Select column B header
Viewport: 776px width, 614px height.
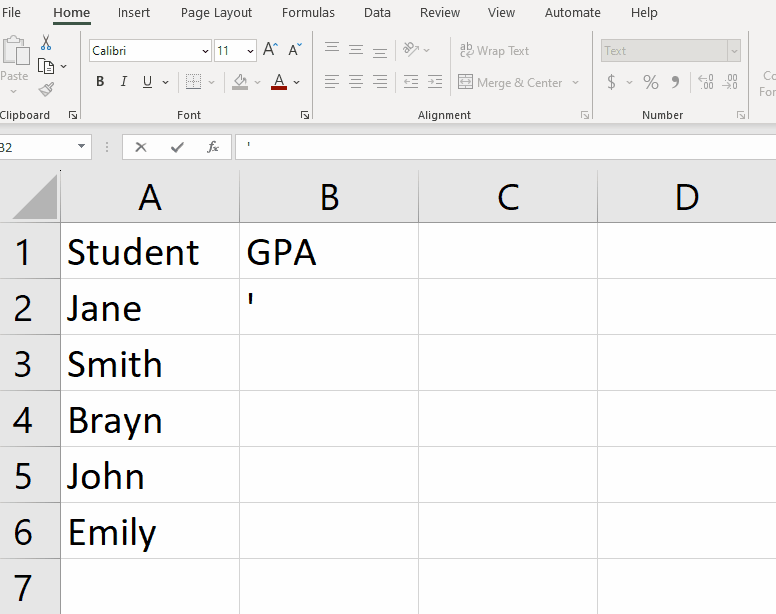tap(329, 197)
